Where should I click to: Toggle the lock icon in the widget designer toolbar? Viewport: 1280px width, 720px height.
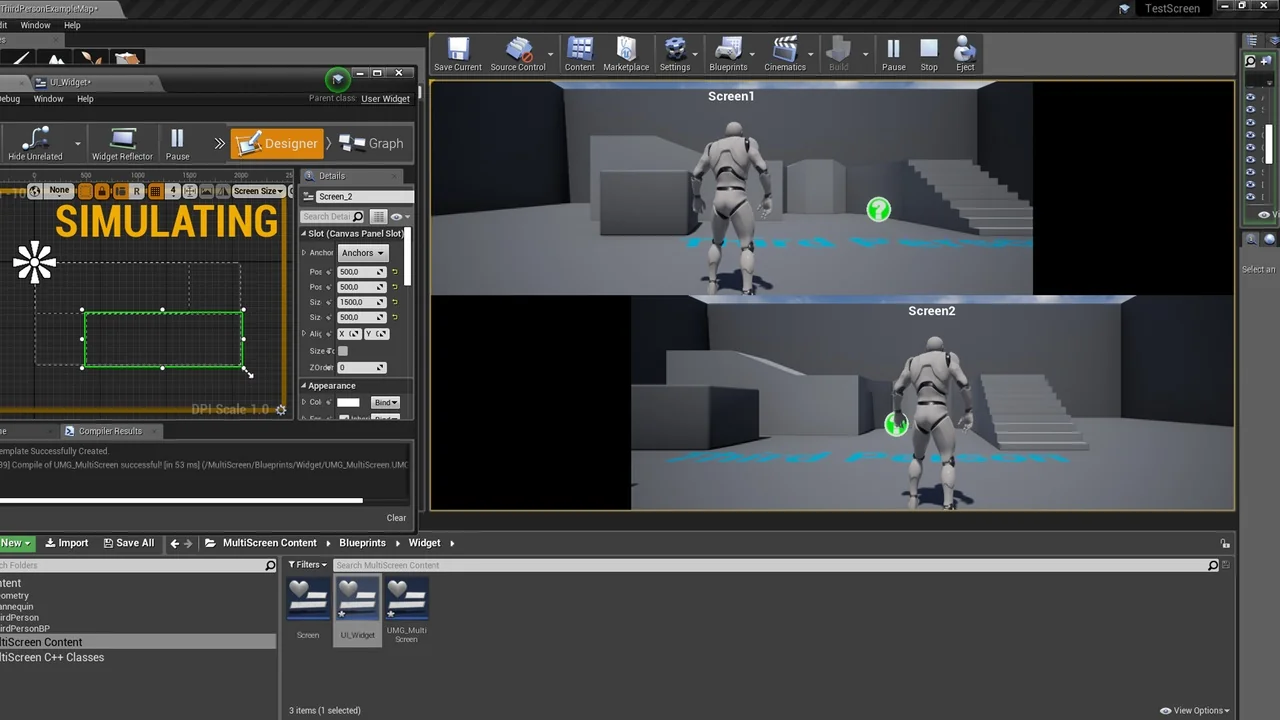104,190
